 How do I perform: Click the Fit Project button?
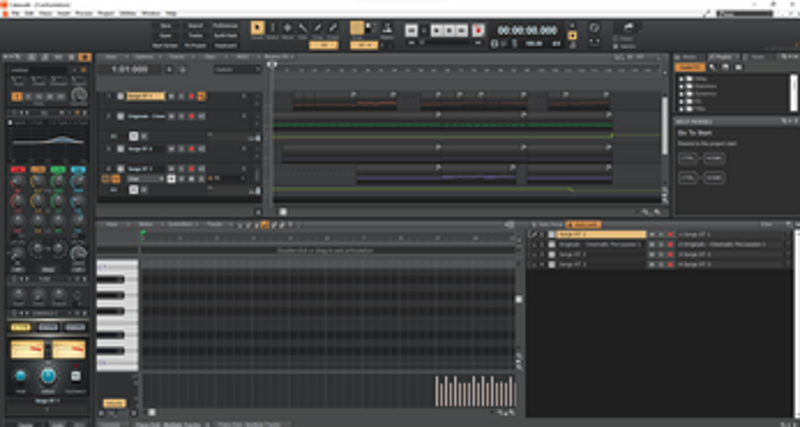195,45
